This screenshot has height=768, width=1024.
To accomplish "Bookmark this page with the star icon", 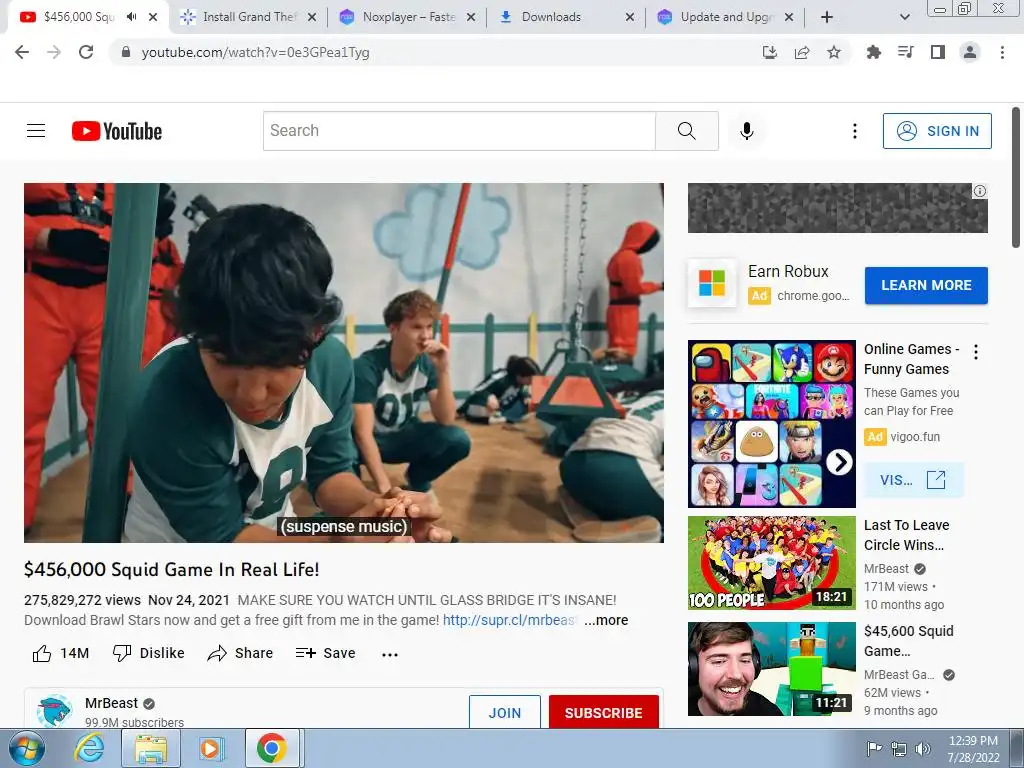I will pyautogui.click(x=834, y=52).
